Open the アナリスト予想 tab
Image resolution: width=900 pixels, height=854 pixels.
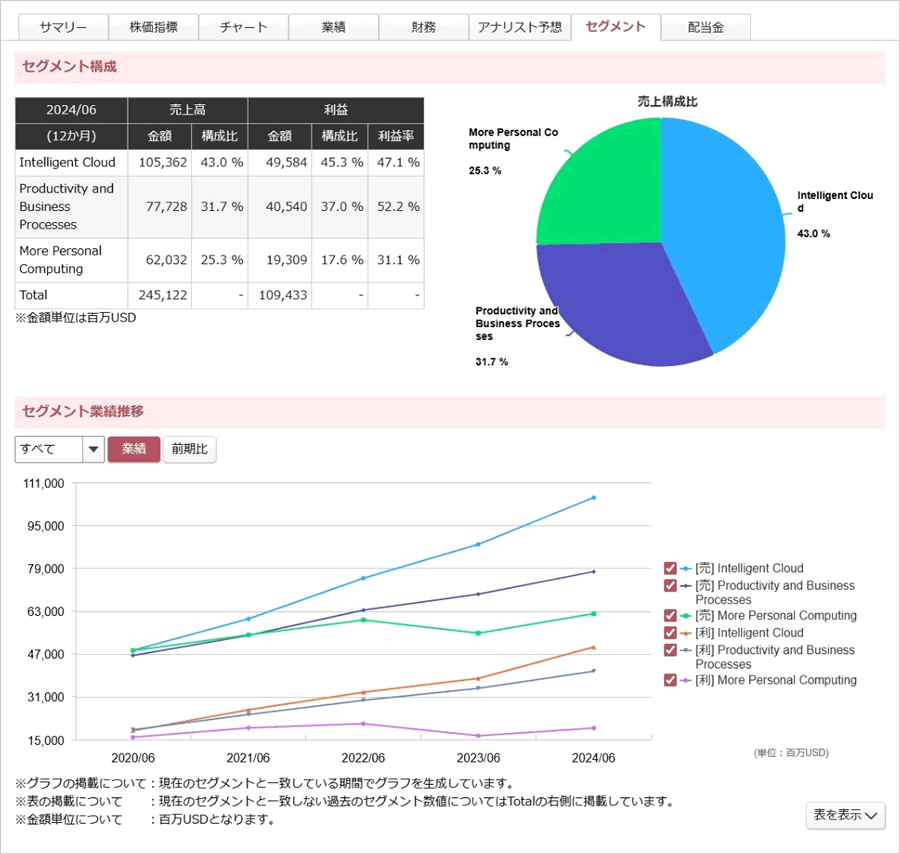point(520,27)
